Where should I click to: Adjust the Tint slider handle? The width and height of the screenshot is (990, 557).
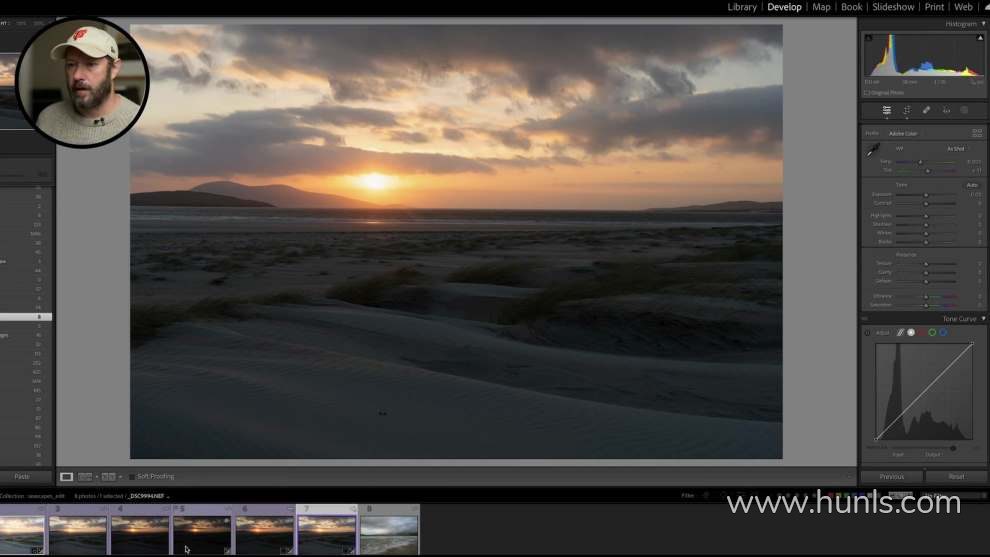click(927, 171)
